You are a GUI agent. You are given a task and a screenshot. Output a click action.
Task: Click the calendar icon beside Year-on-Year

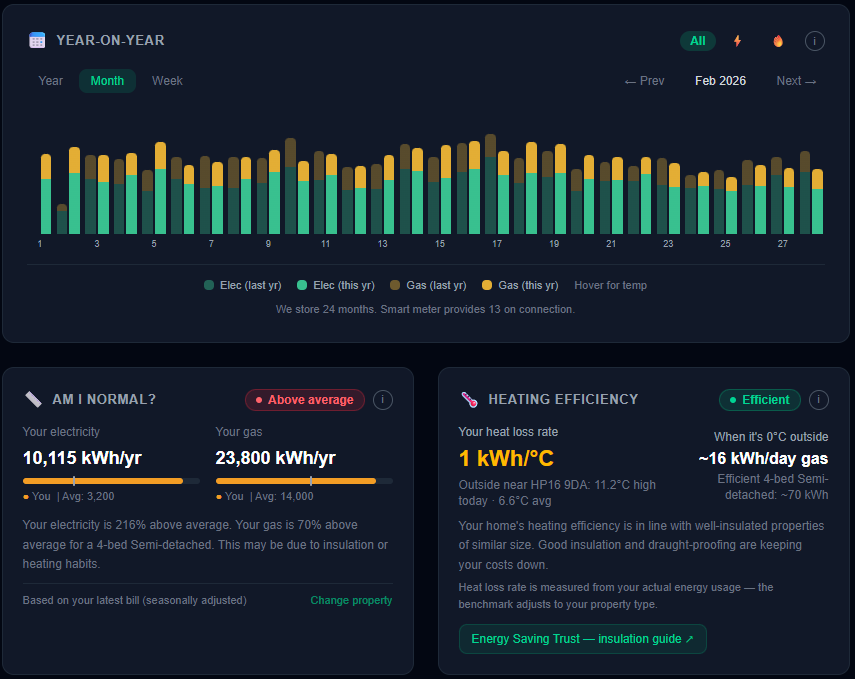(37, 41)
